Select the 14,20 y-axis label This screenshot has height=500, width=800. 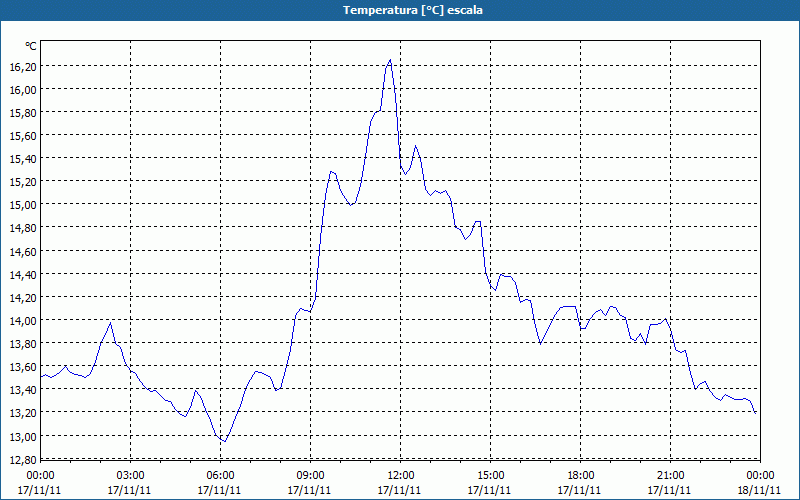point(23,298)
